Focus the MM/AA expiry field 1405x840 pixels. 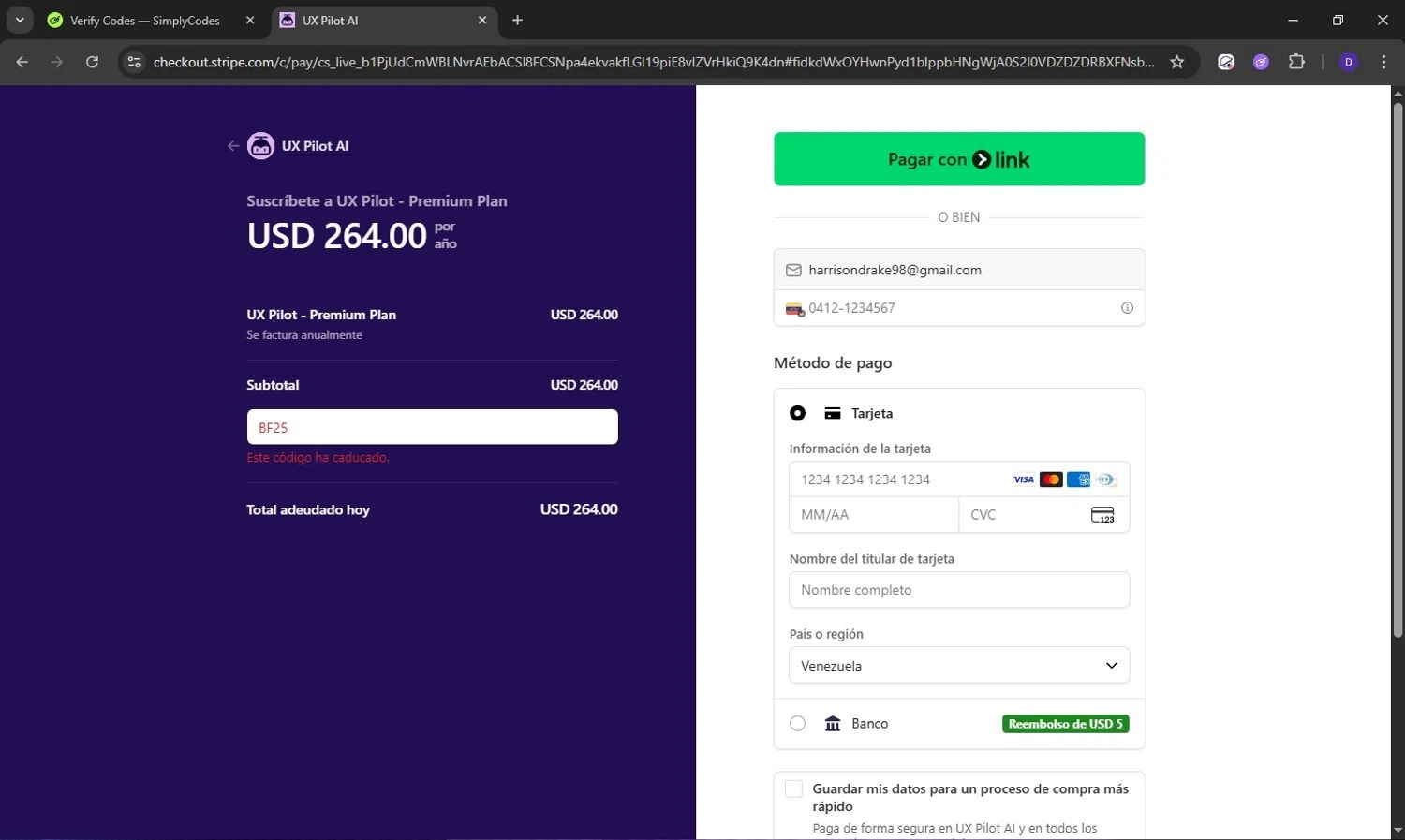(874, 515)
